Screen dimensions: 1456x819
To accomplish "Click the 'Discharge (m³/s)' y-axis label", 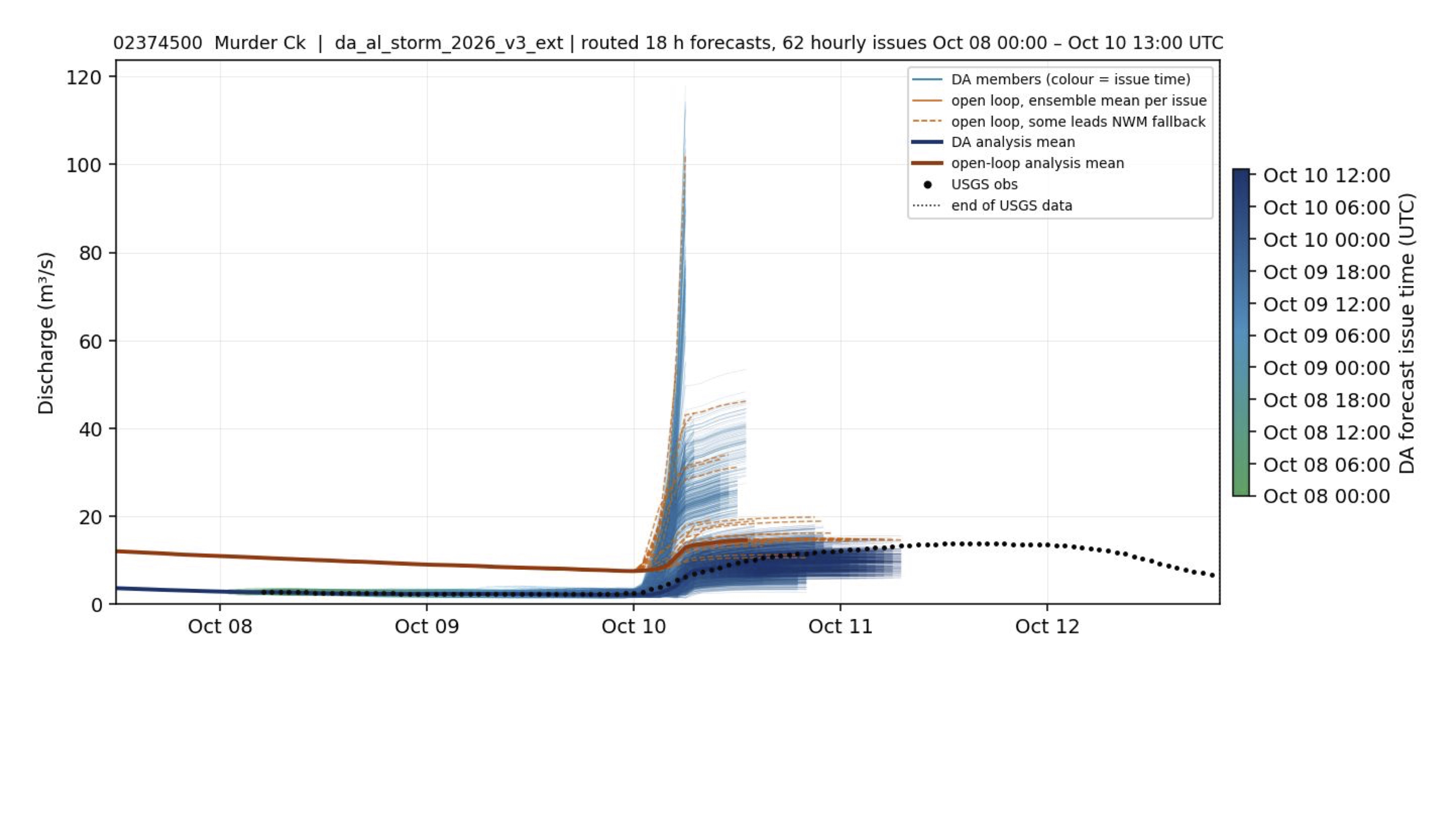I will coord(46,333).
